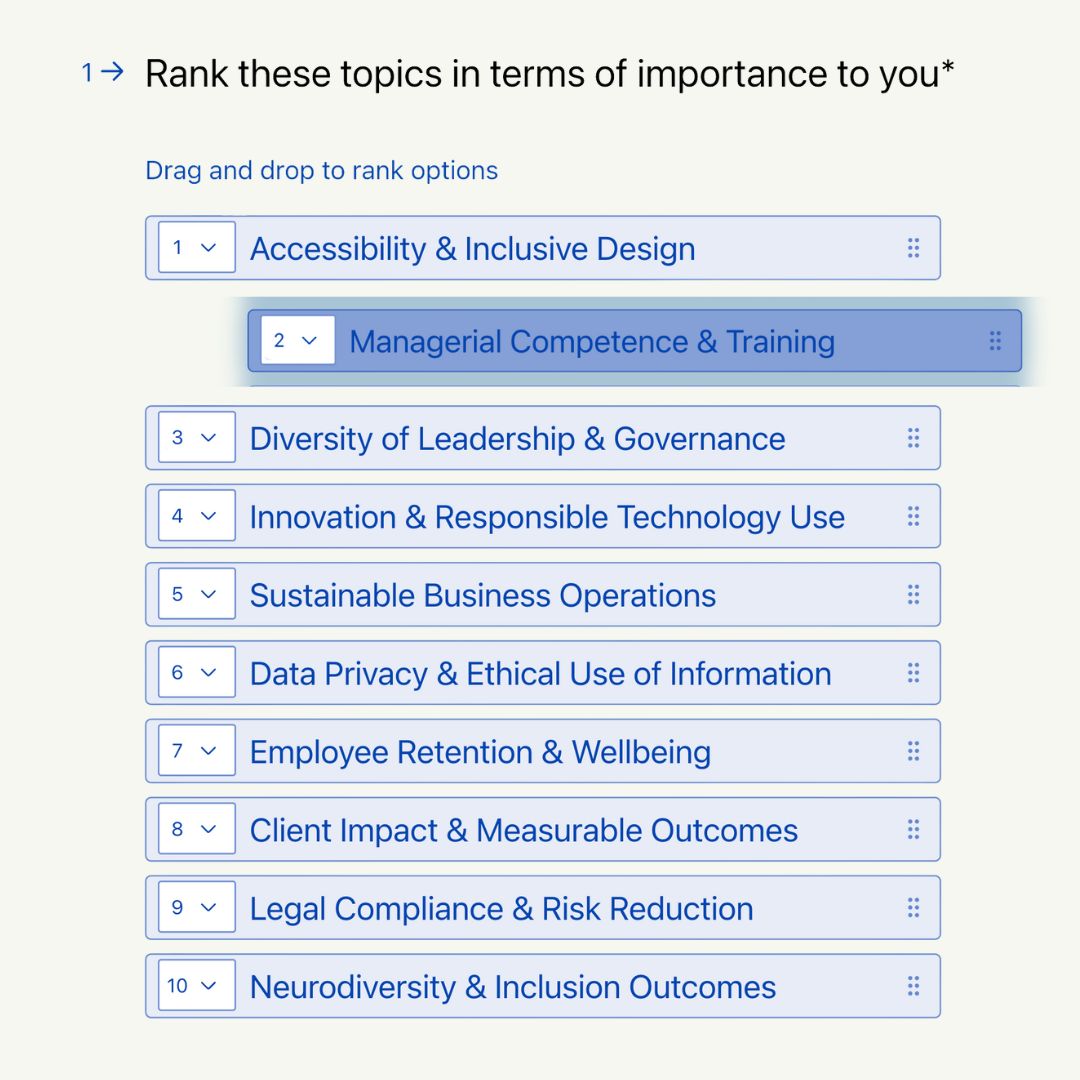The width and height of the screenshot is (1080, 1080).
Task: Click Sustainable Business Operations drag handle icon
Action: (x=913, y=595)
